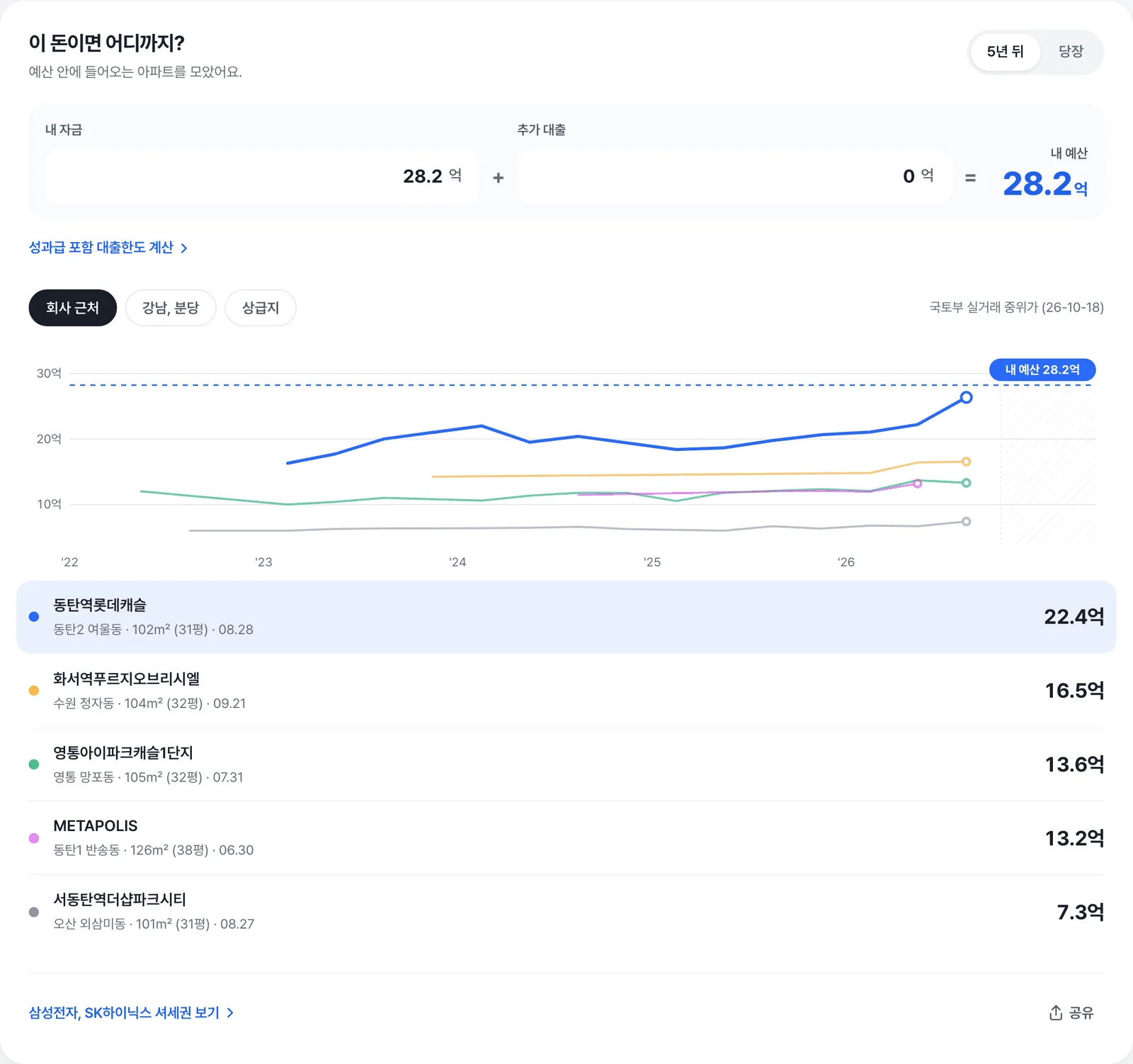
Task: Select the 상급지 tab
Action: (261, 308)
